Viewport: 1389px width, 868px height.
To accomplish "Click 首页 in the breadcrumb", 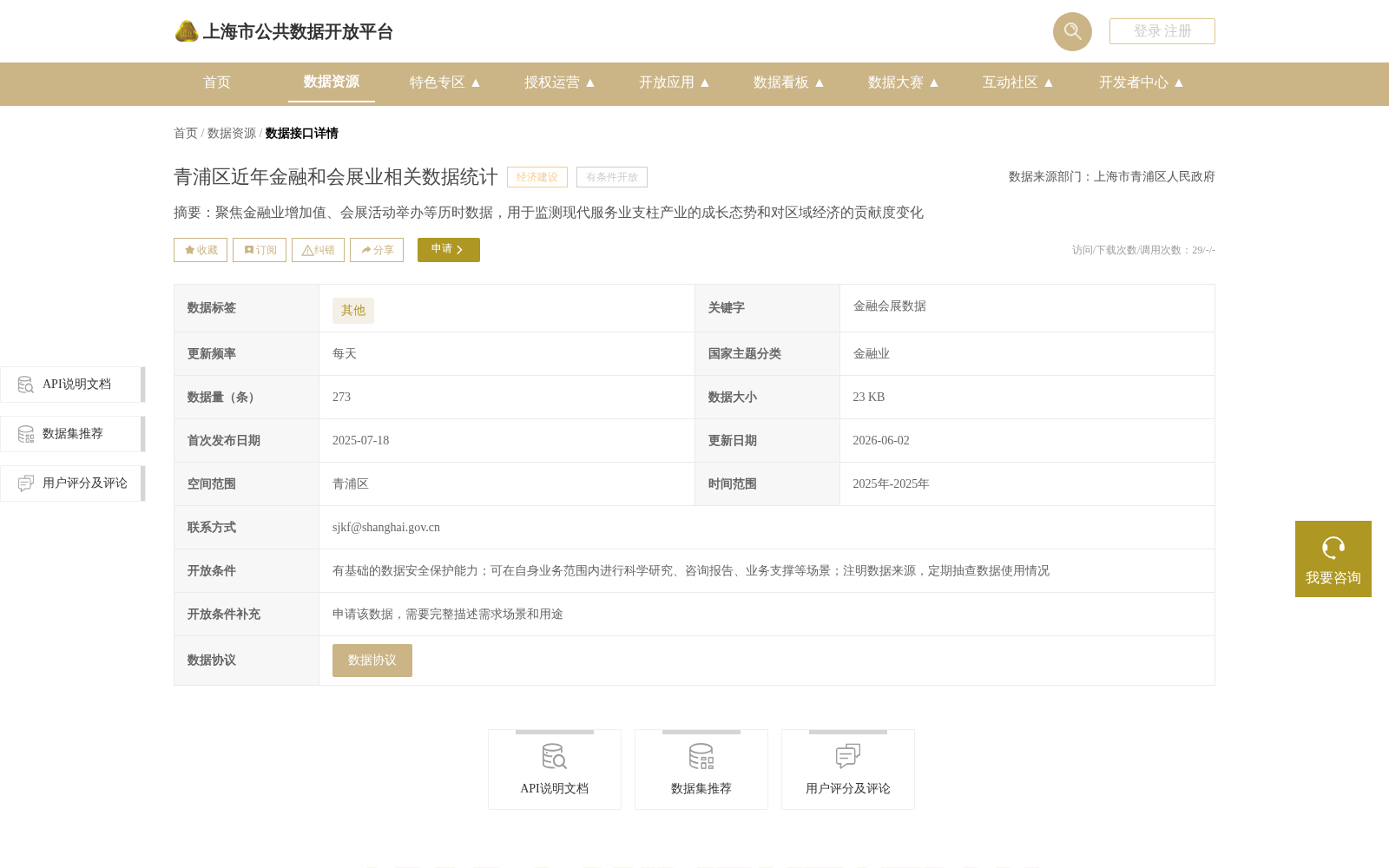I will pyautogui.click(x=186, y=134).
